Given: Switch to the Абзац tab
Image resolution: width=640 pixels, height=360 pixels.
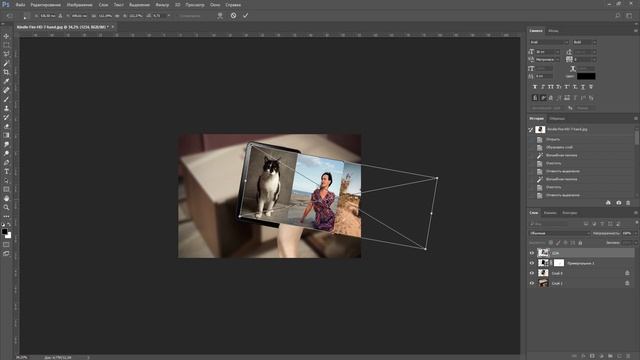Looking at the screenshot, I should 553,31.
